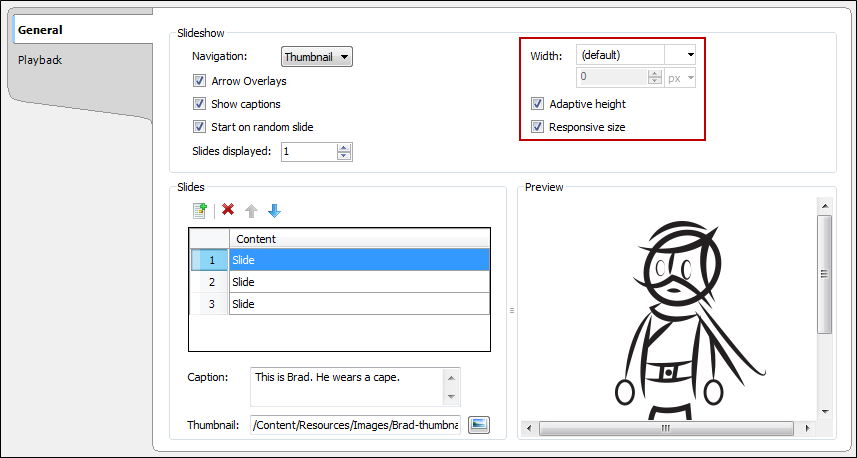This screenshot has height=458, width=857.
Task: Select slide row 2 in Content list
Action: point(339,282)
